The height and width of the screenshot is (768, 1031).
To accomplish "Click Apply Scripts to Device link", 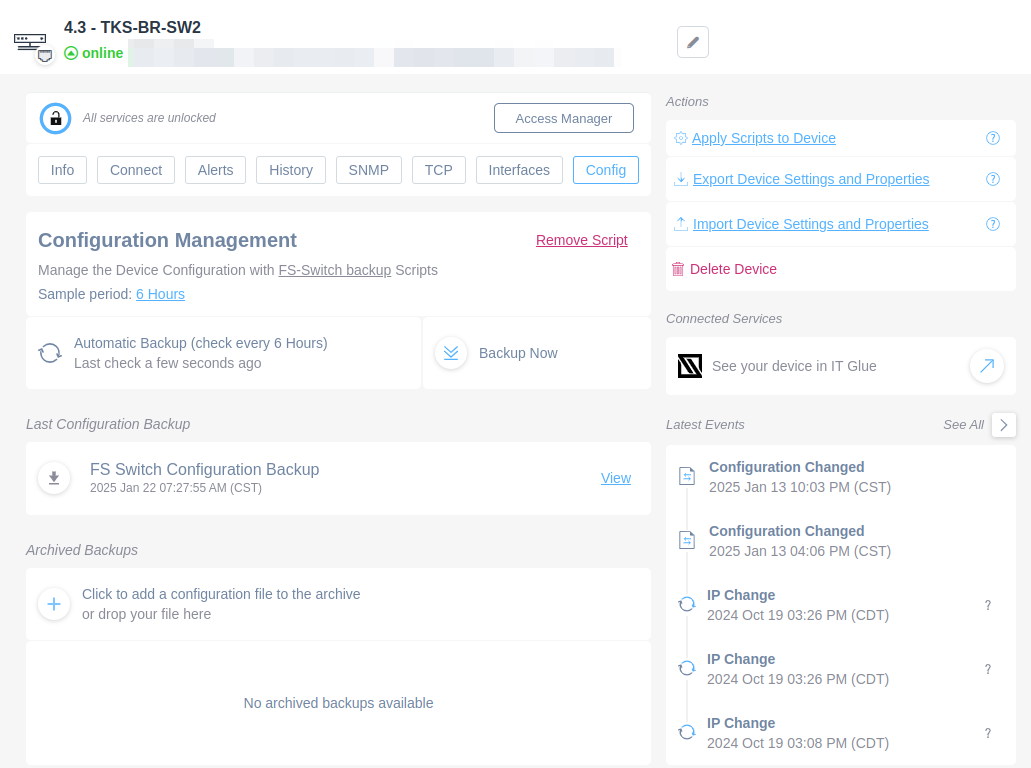I will tap(763, 138).
